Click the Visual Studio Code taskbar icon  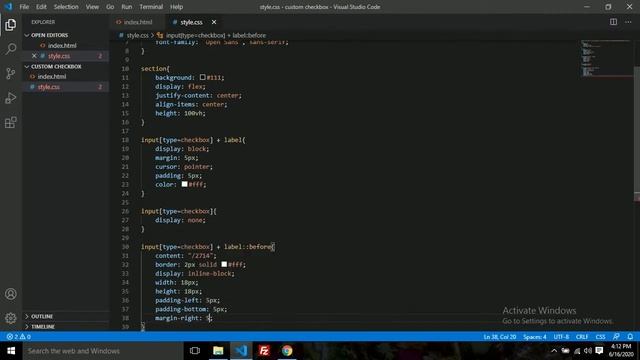241,351
